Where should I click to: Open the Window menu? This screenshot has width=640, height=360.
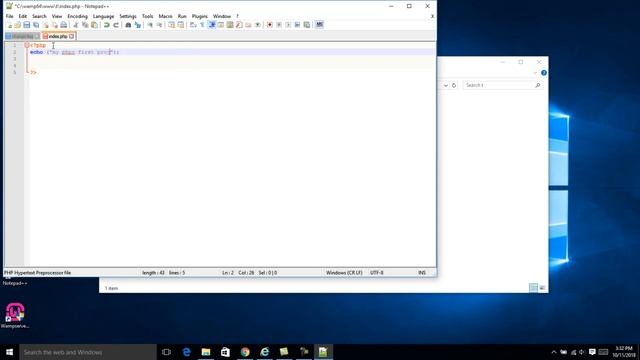pos(222,16)
